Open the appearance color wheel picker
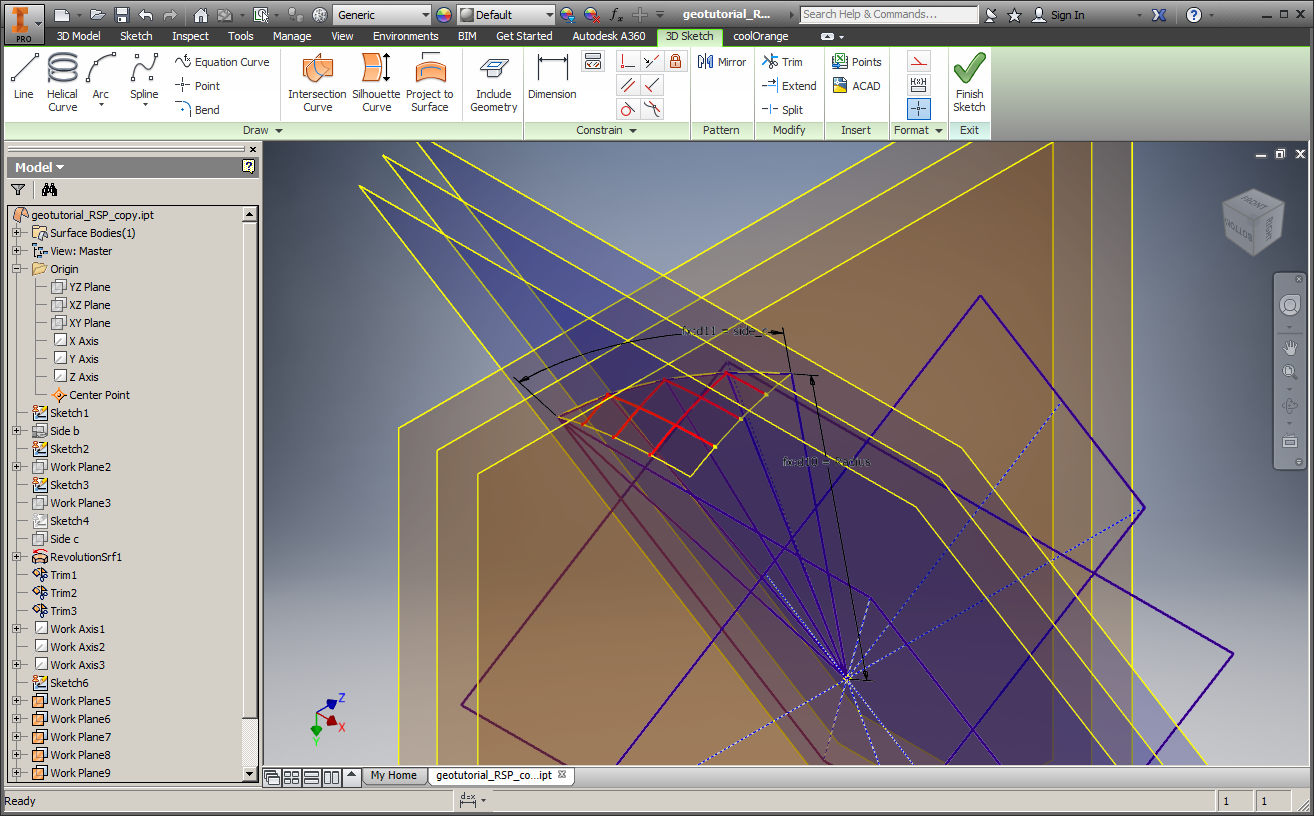 [x=444, y=15]
